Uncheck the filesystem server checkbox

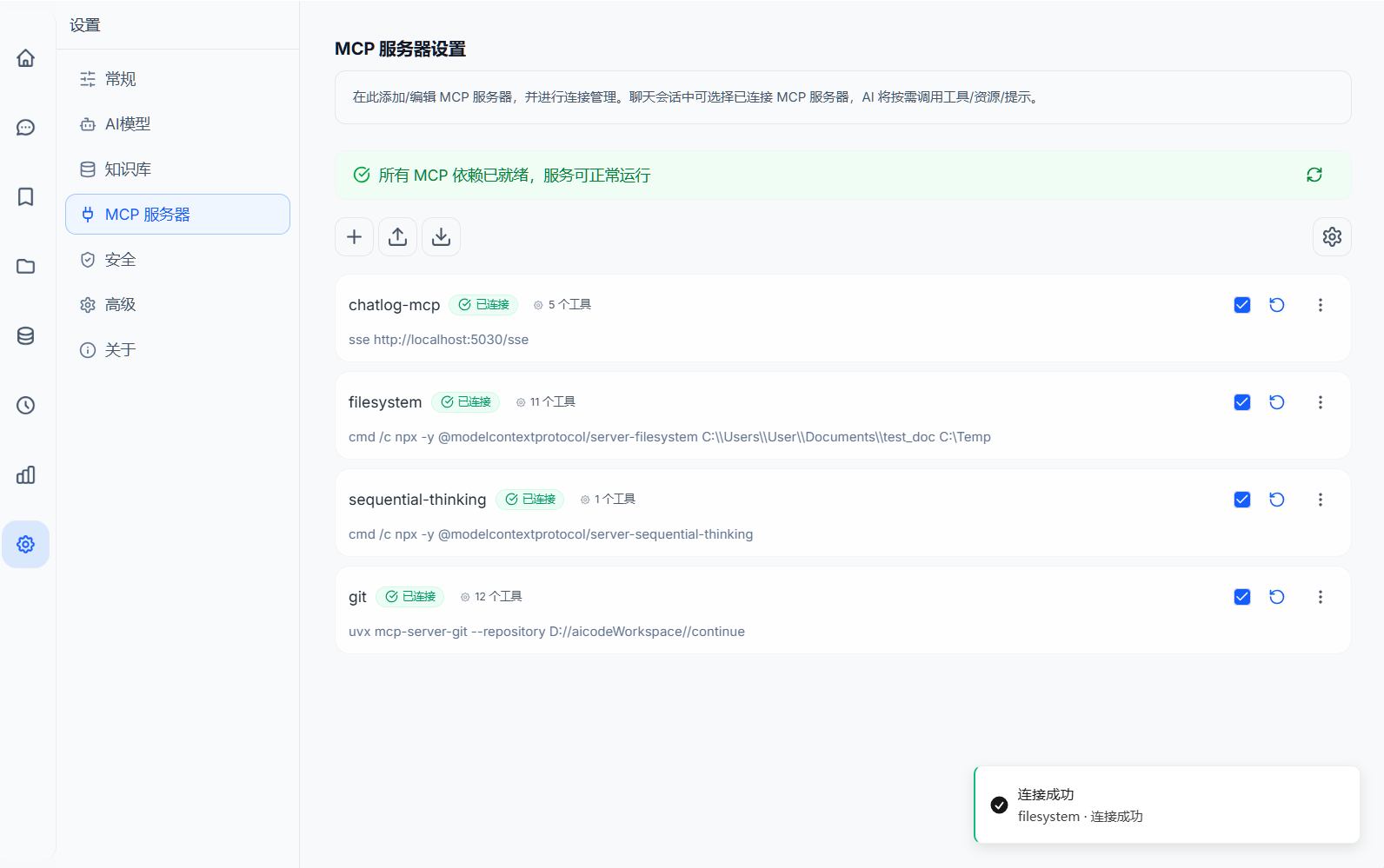[1241, 402]
